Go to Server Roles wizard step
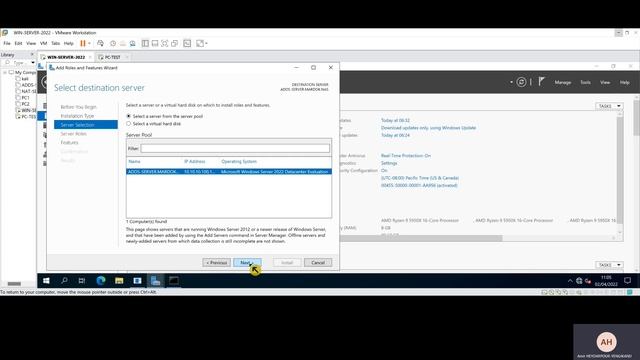 (x=73, y=134)
